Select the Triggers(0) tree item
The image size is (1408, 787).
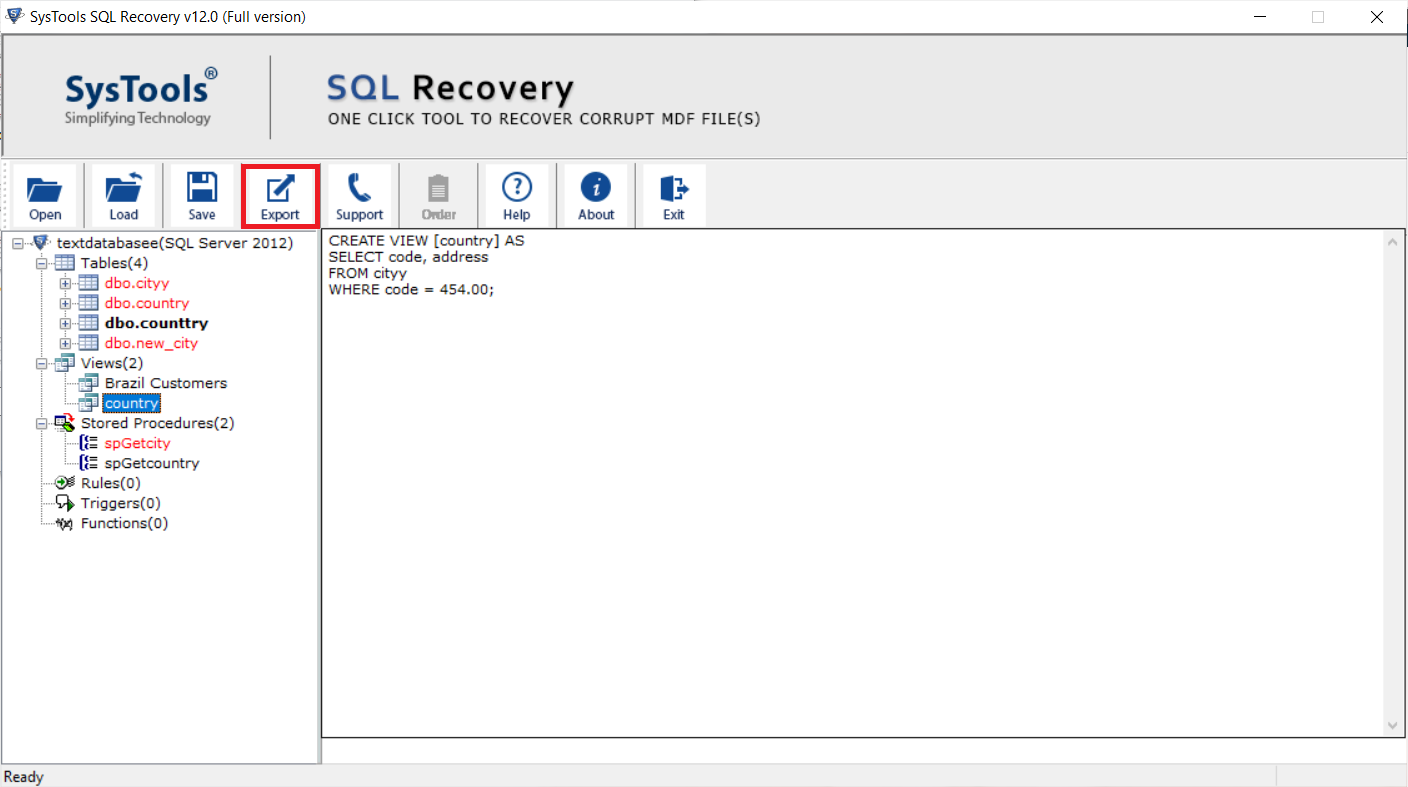[x=120, y=503]
